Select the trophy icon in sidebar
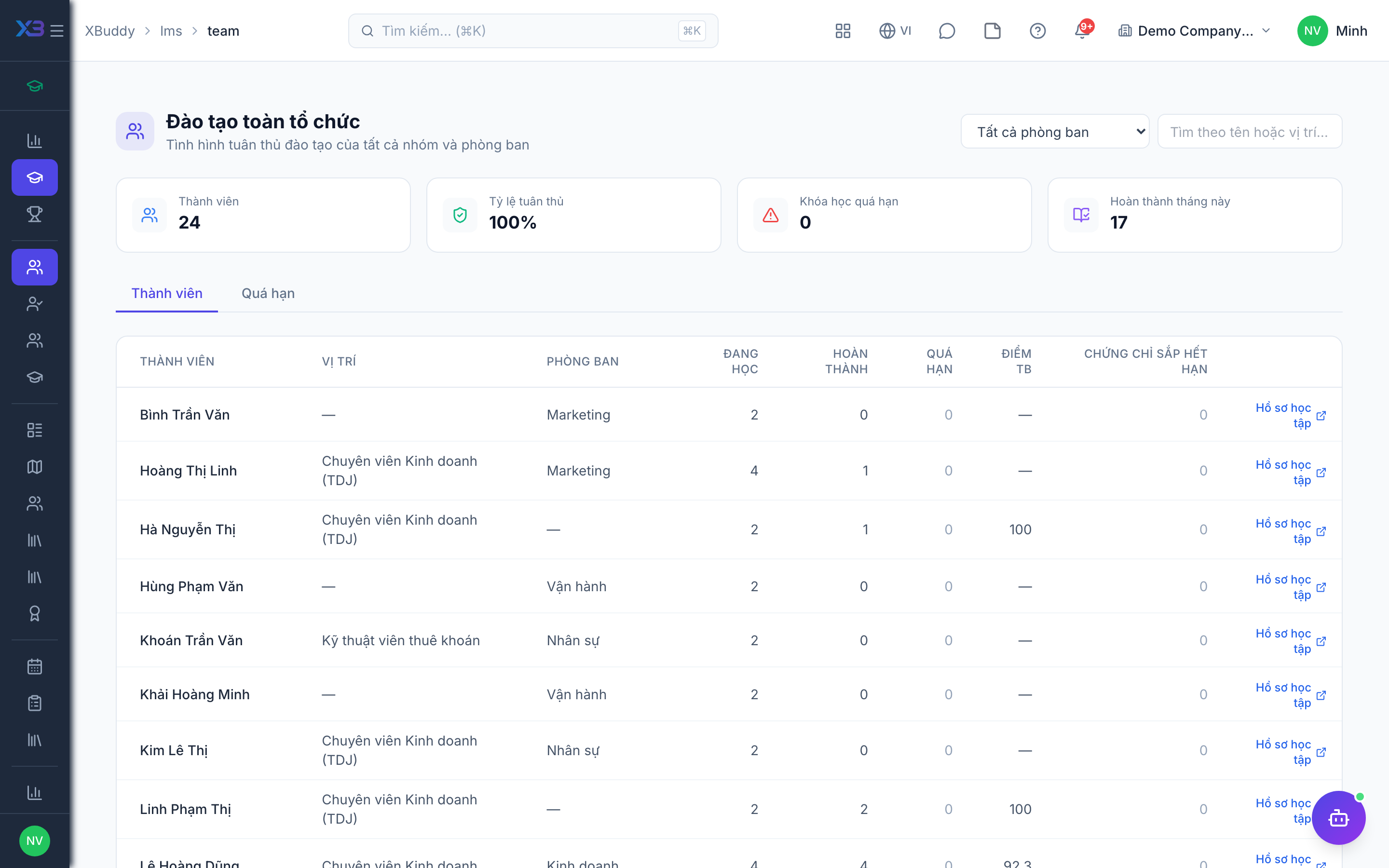This screenshot has width=1389, height=868. pyautogui.click(x=34, y=214)
